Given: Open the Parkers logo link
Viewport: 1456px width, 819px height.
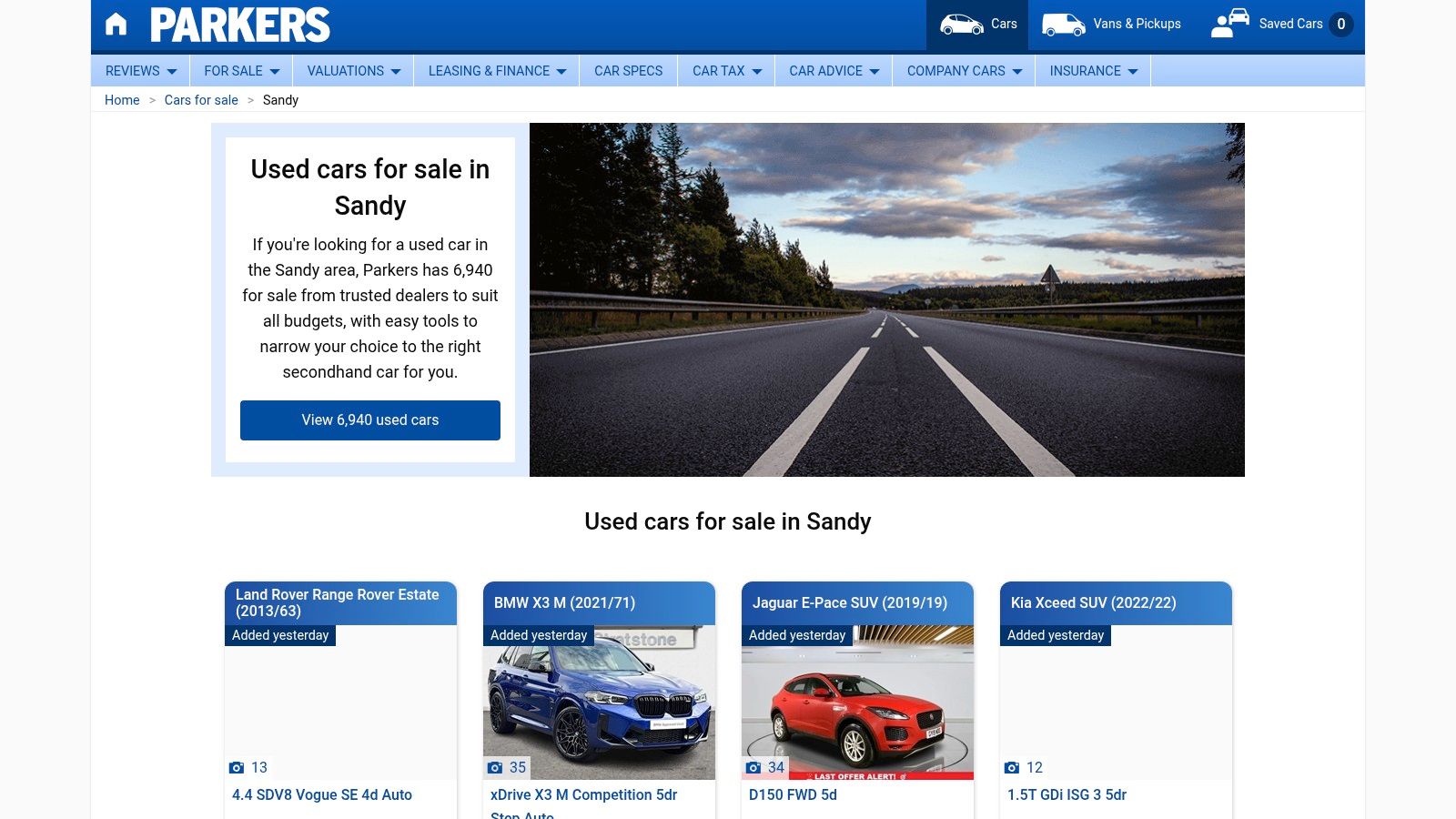Looking at the screenshot, I should [240, 25].
